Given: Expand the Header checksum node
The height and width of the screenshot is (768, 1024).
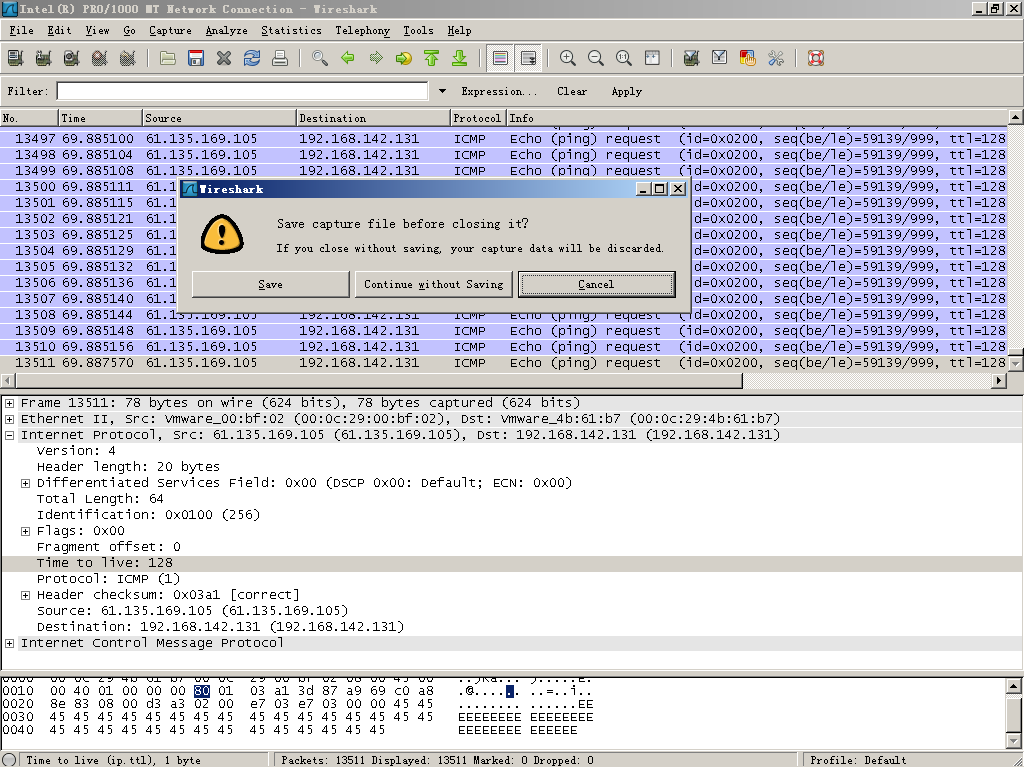Looking at the screenshot, I should click(x=25, y=595).
